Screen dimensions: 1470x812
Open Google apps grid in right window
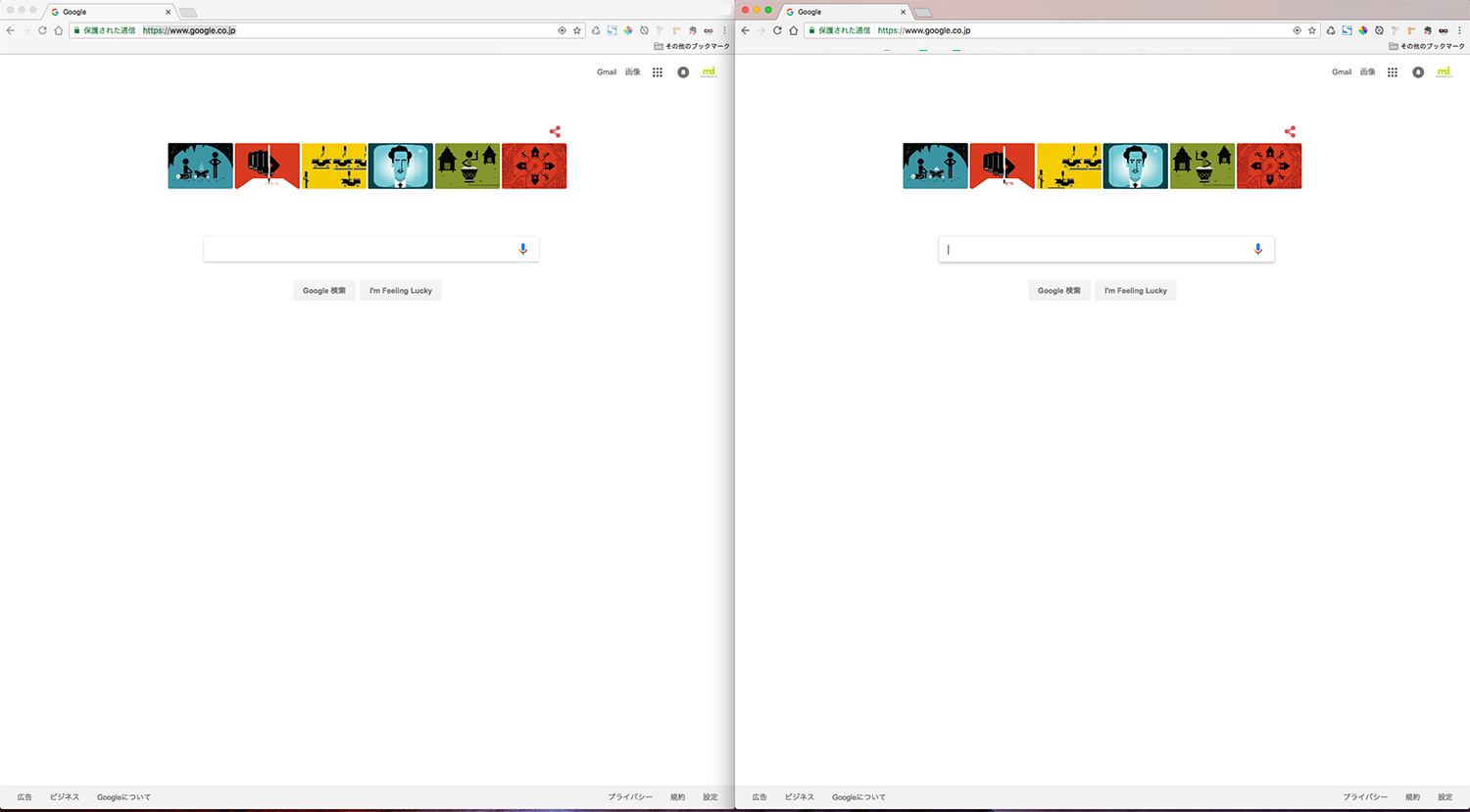coord(1393,72)
